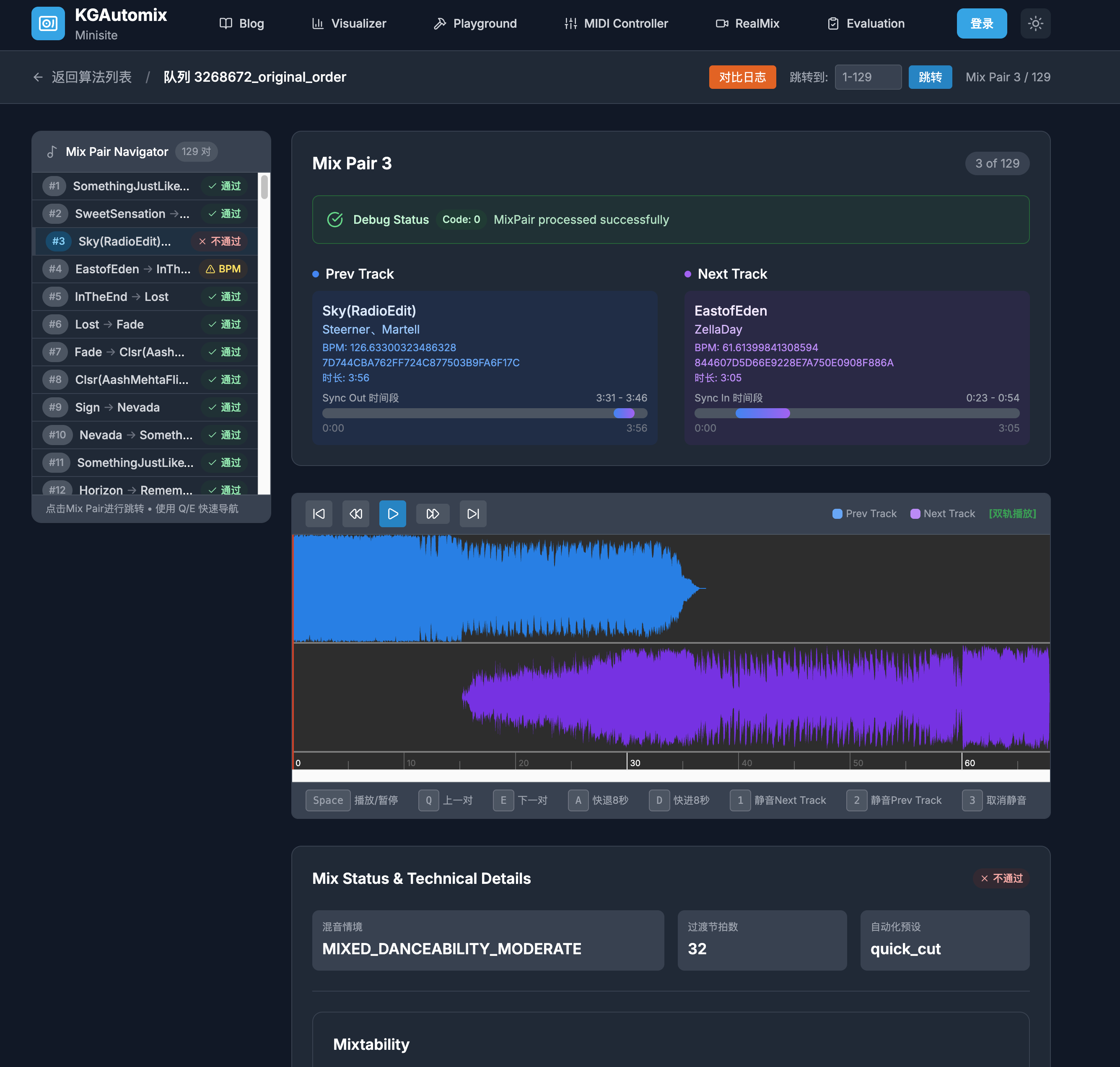This screenshot has width=1120, height=1067.
Task: Click the Space key hint for play/pause
Action: (x=328, y=800)
